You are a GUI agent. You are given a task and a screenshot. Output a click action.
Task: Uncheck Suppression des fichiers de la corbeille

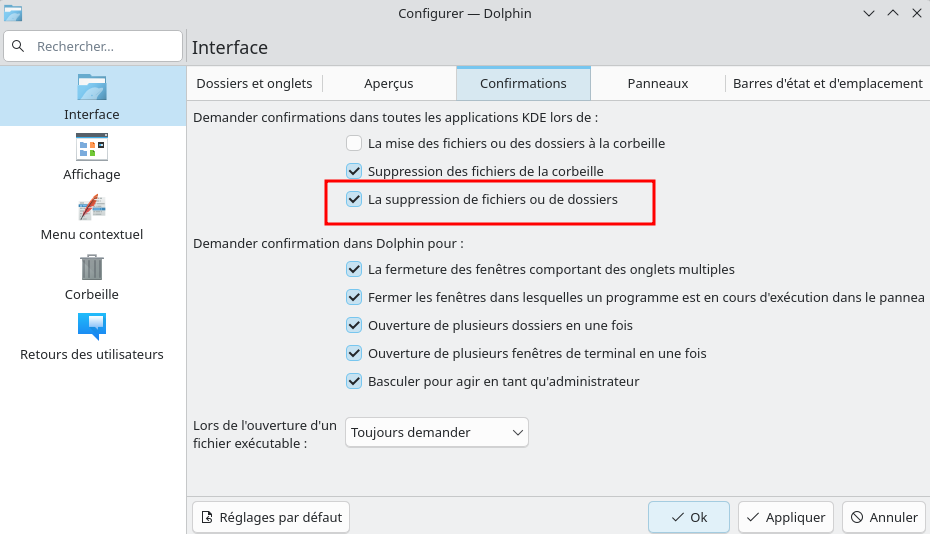354,171
